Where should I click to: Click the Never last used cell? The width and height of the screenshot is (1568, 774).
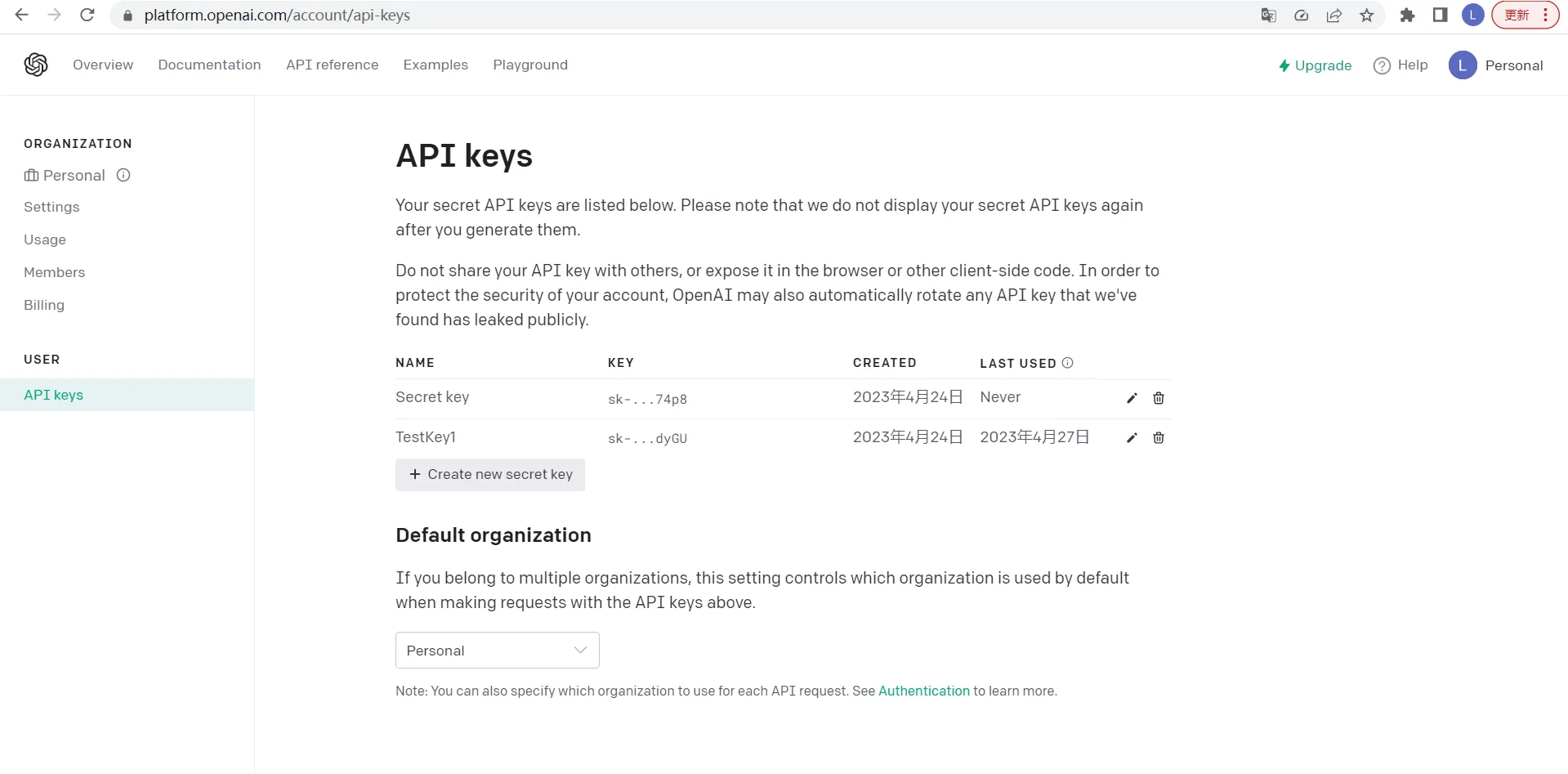1000,397
